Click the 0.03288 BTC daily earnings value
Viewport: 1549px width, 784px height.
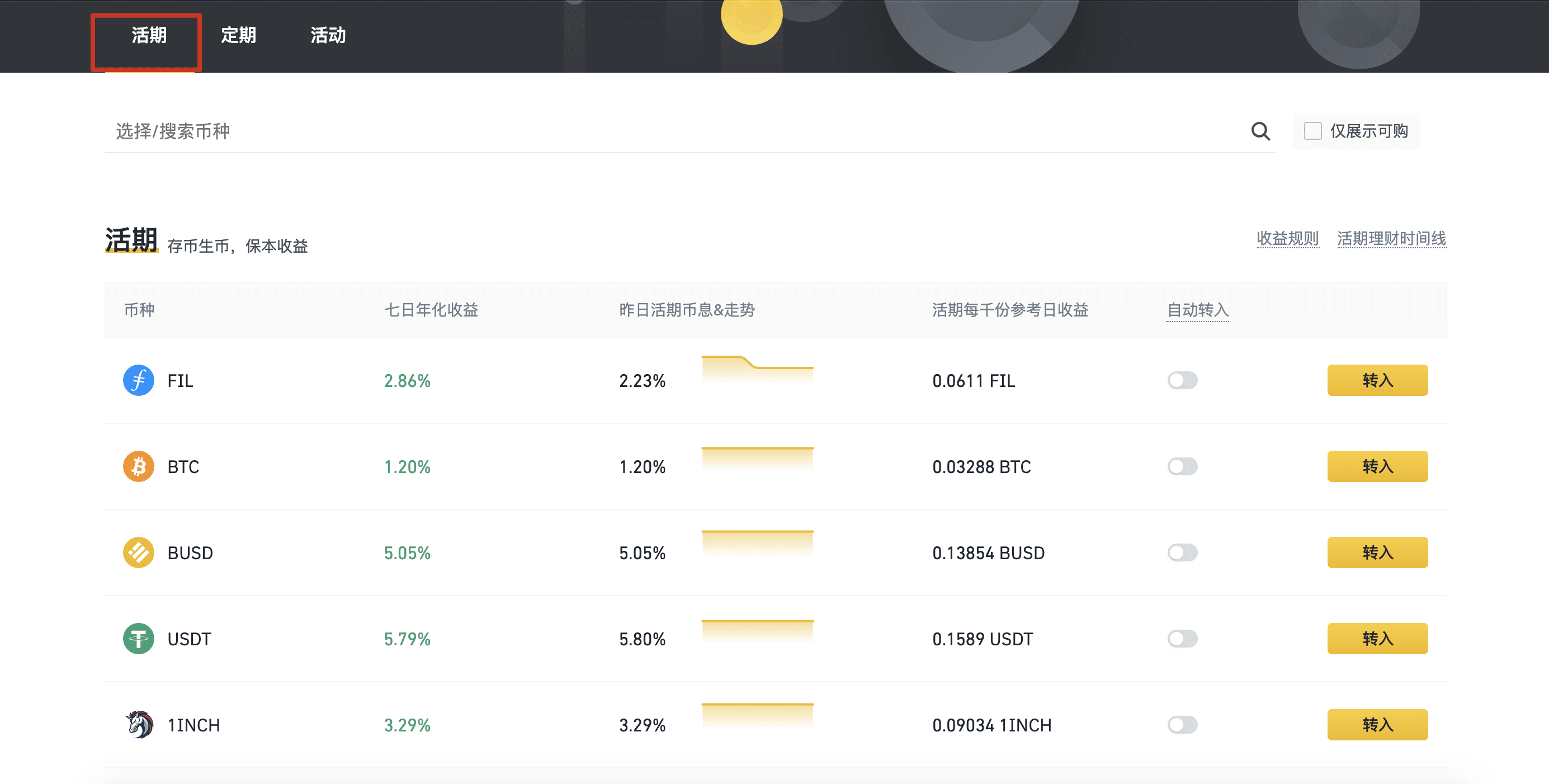[x=981, y=467]
